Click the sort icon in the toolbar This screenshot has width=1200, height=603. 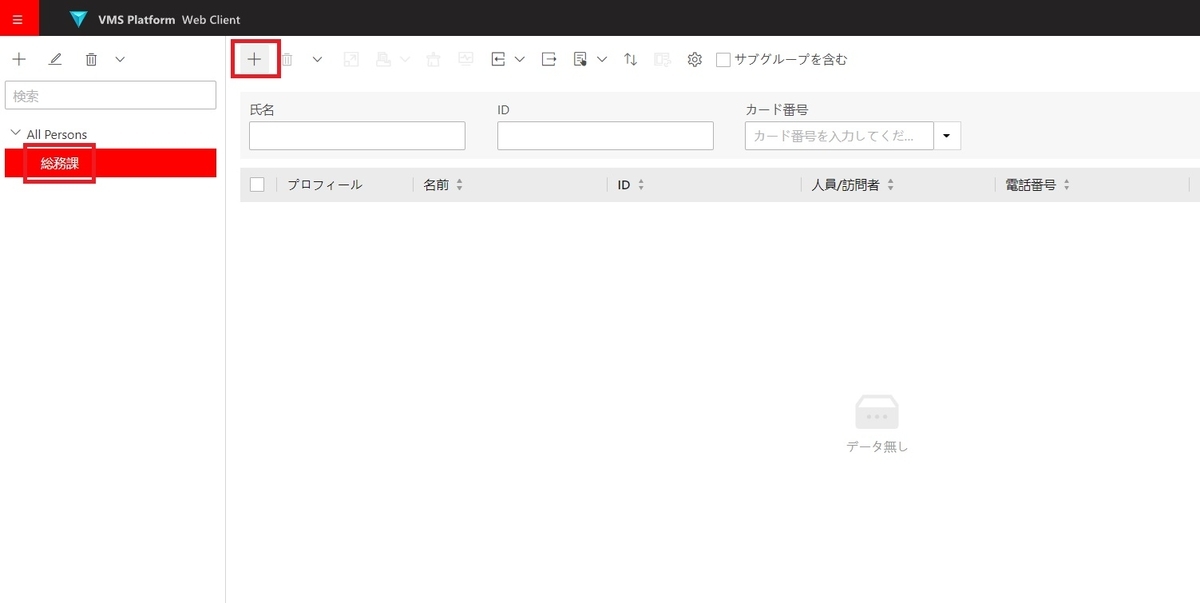[630, 59]
